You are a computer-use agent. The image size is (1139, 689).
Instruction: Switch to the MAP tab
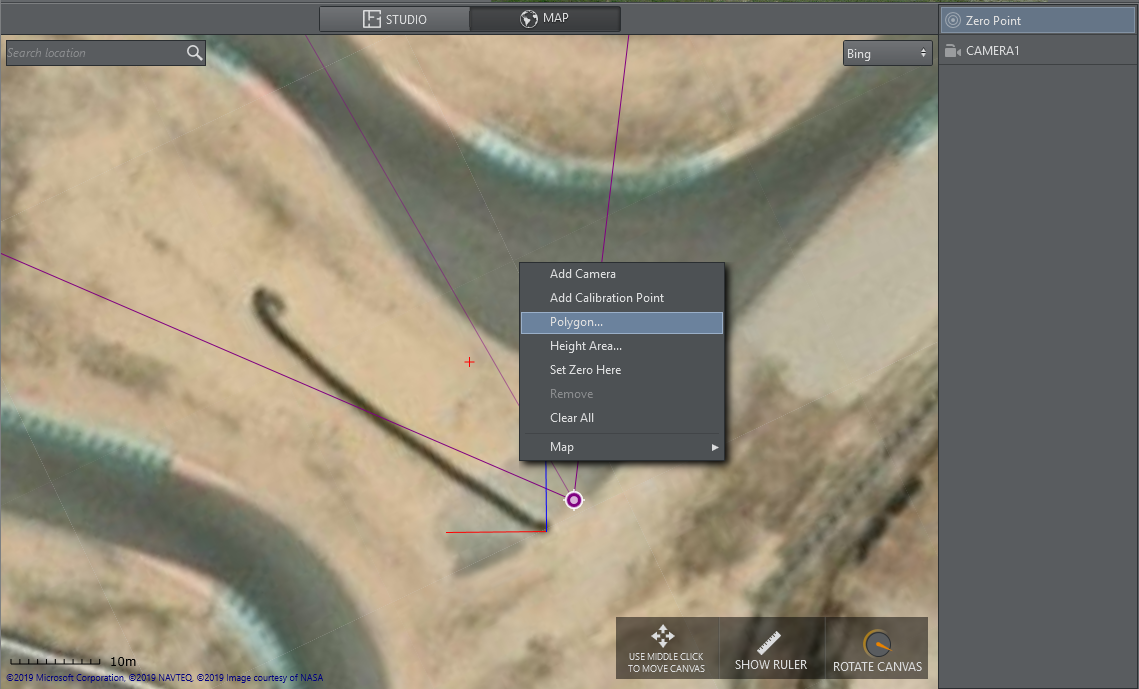click(x=545, y=19)
